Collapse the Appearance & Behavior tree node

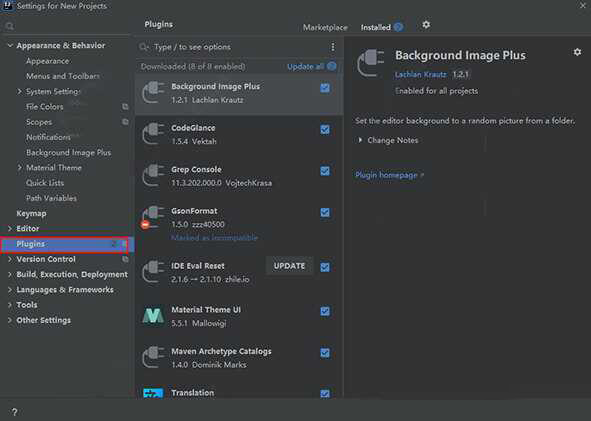pyautogui.click(x=10, y=46)
